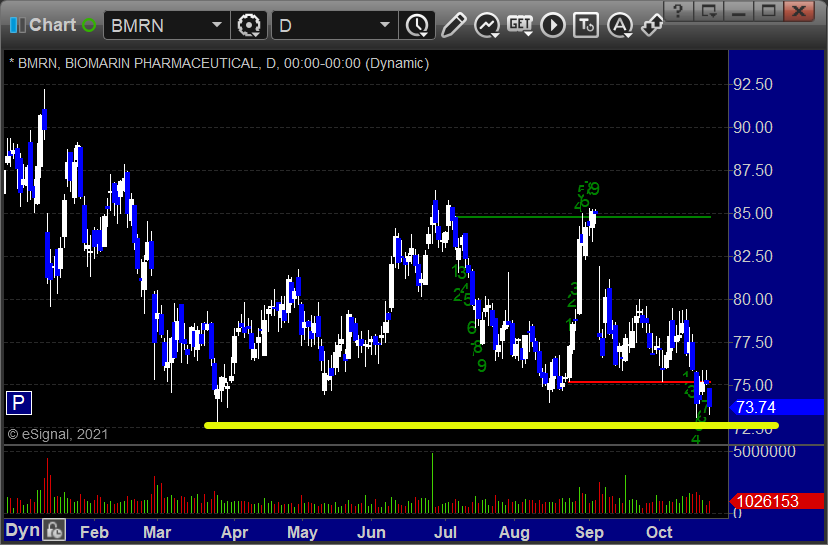
Task: Open the alerts 'A' circle icon
Action: coord(620,25)
